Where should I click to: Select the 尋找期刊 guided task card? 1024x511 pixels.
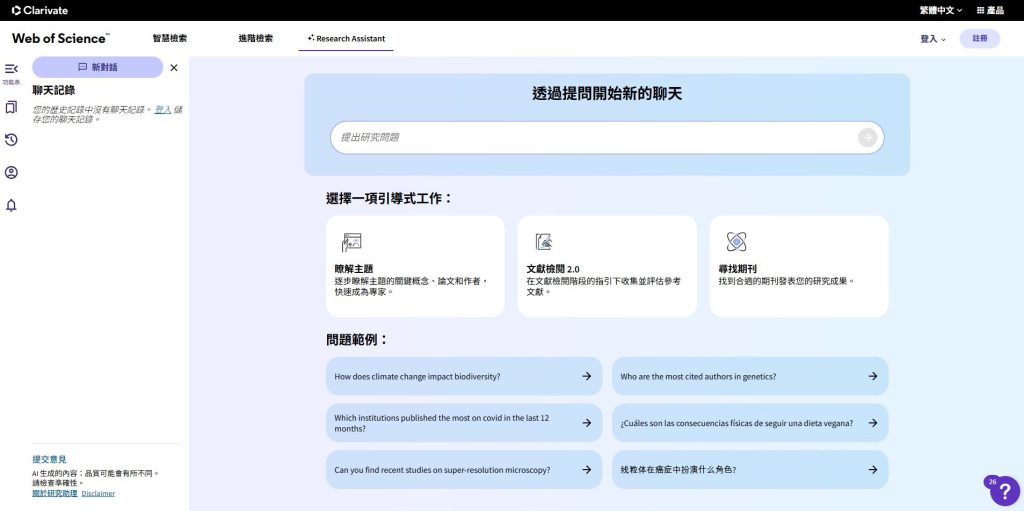point(798,266)
